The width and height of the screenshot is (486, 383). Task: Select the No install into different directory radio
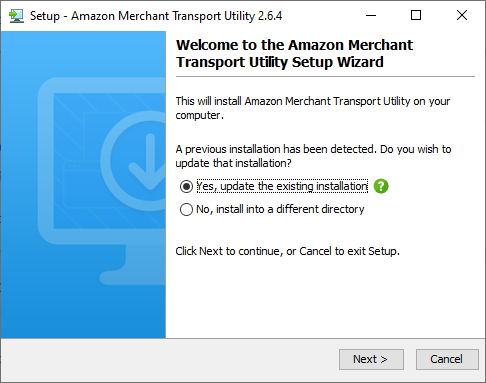(x=186, y=209)
